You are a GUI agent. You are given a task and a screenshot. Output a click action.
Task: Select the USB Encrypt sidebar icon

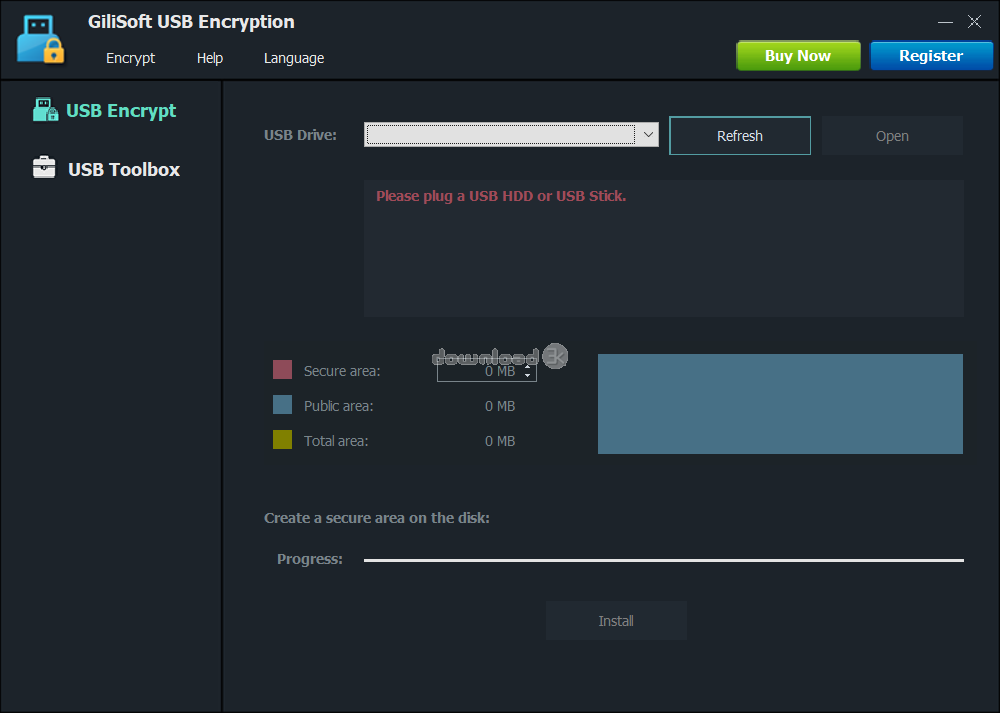click(x=45, y=110)
